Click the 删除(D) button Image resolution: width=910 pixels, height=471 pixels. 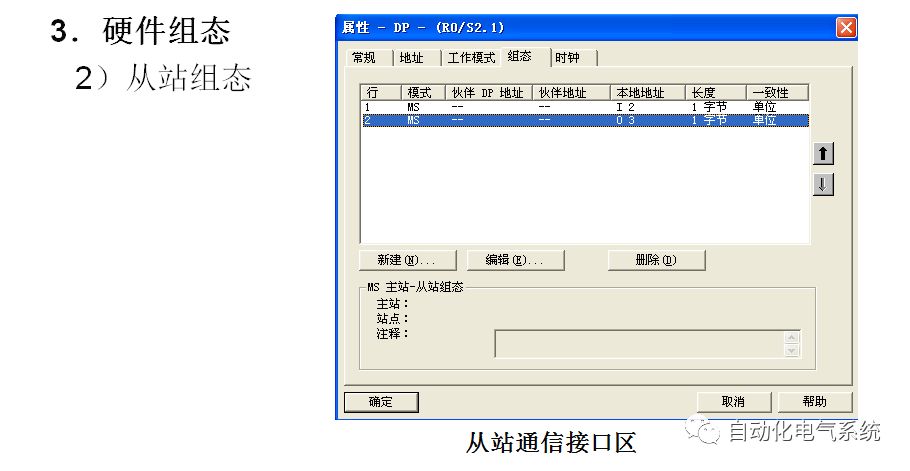tap(656, 260)
